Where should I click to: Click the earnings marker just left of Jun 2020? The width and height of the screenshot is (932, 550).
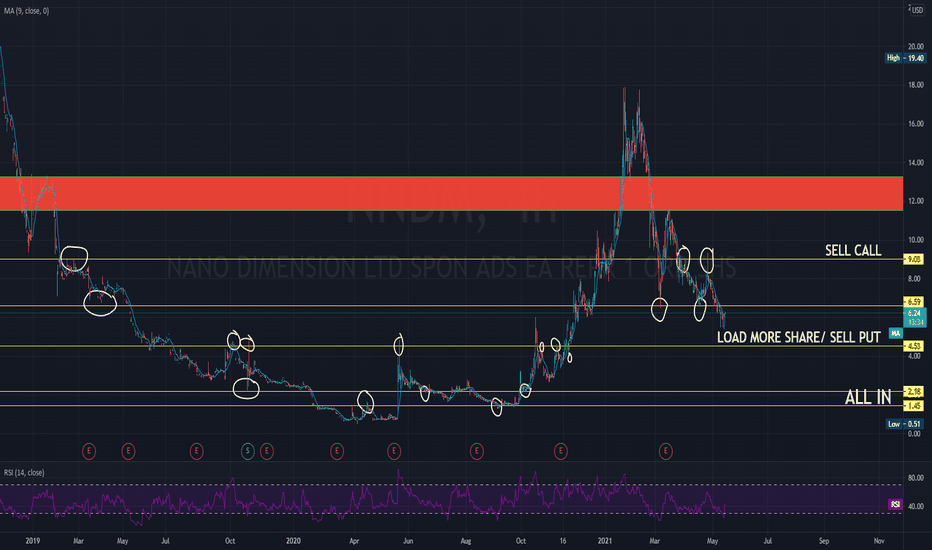click(x=393, y=451)
